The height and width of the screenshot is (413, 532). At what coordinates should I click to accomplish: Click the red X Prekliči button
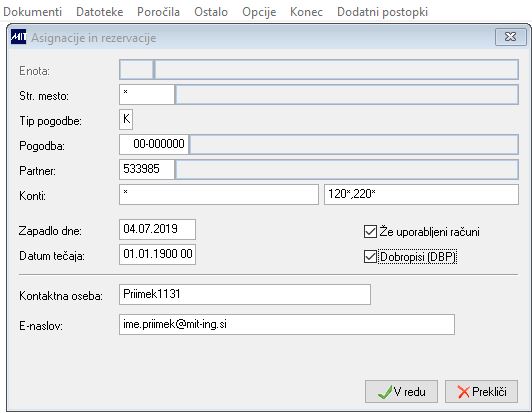pos(481,391)
